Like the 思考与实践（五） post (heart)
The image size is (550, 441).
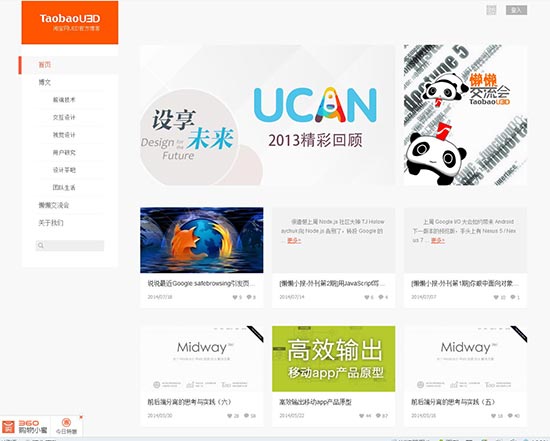[494, 416]
